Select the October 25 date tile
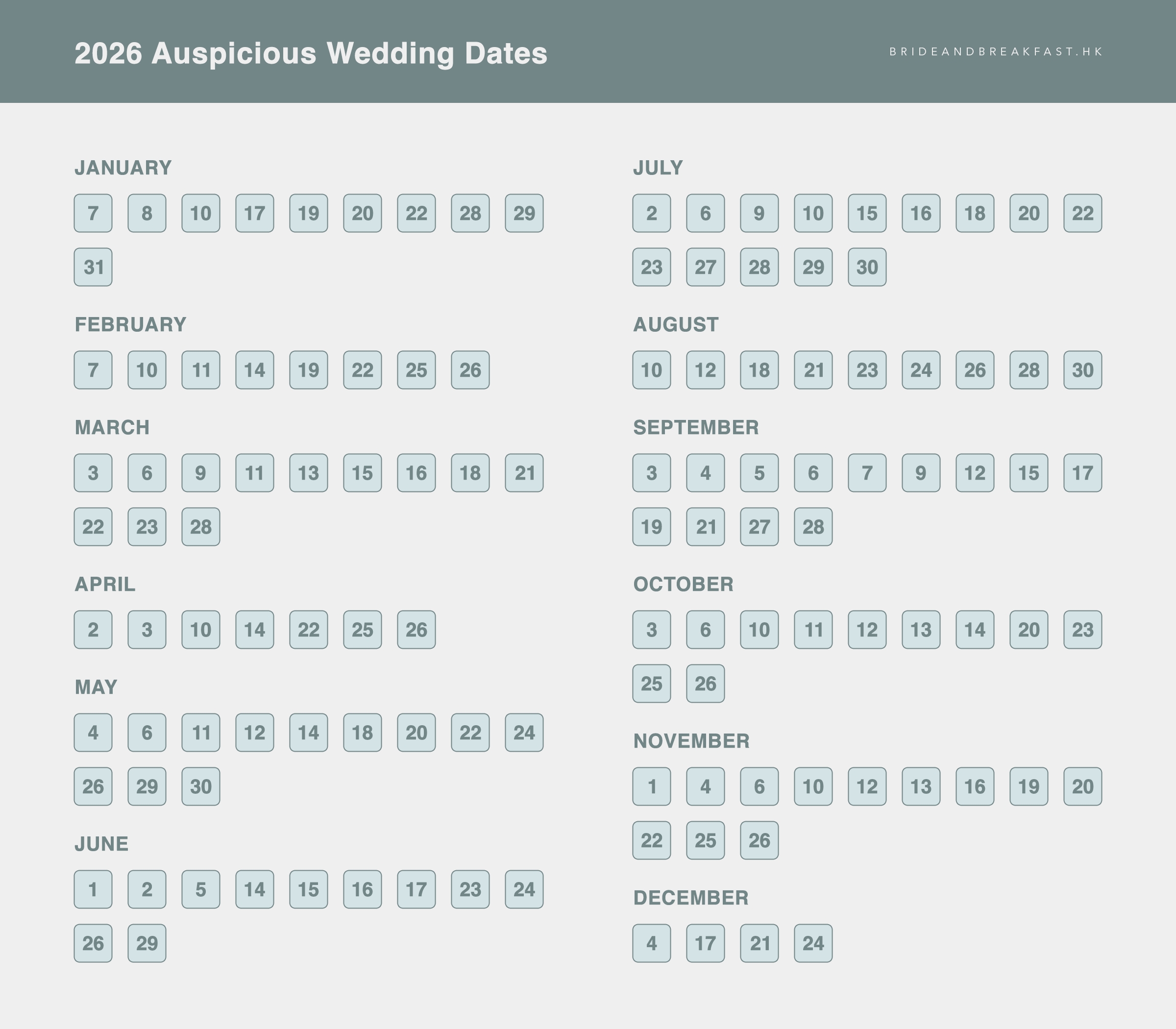Image resolution: width=1176 pixels, height=1029 pixels. (x=652, y=684)
